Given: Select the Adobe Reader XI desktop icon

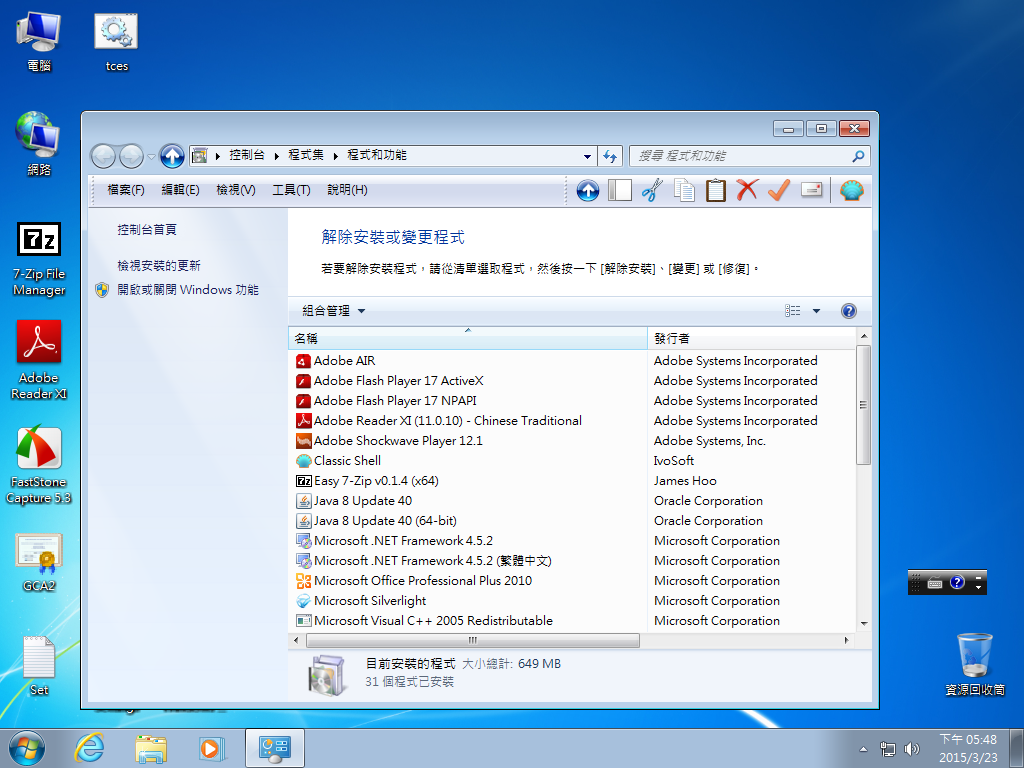Looking at the screenshot, I should point(39,360).
